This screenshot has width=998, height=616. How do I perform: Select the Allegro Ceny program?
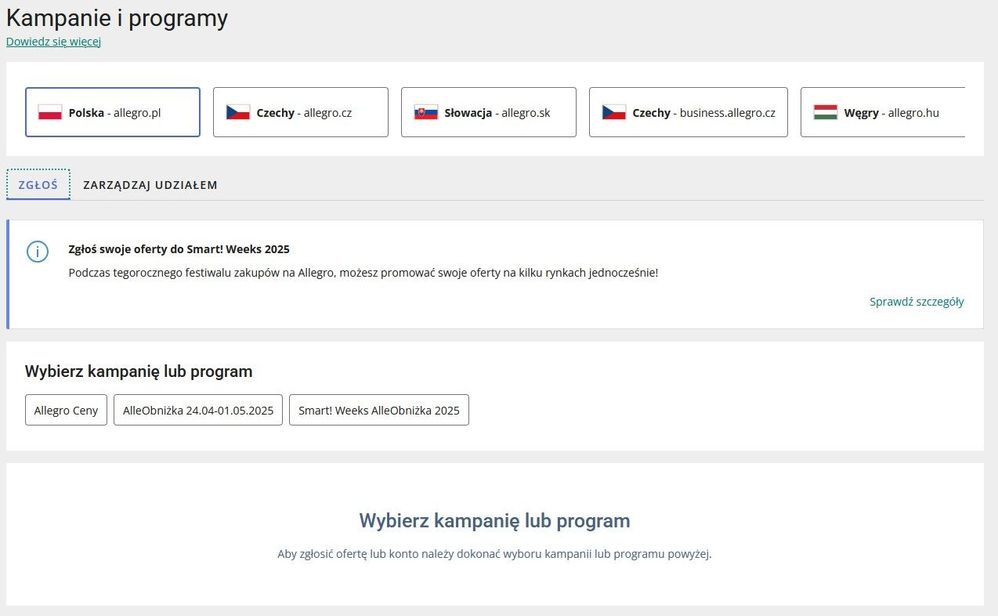[66, 410]
